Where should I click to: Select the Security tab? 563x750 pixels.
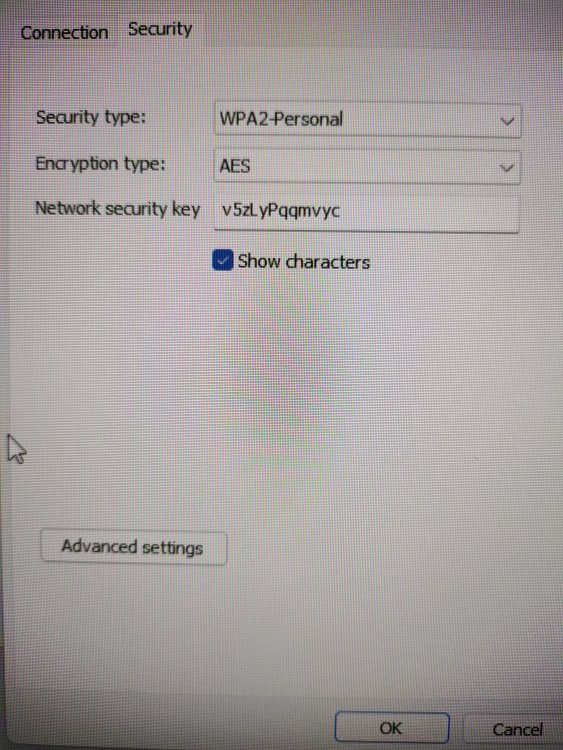click(160, 30)
